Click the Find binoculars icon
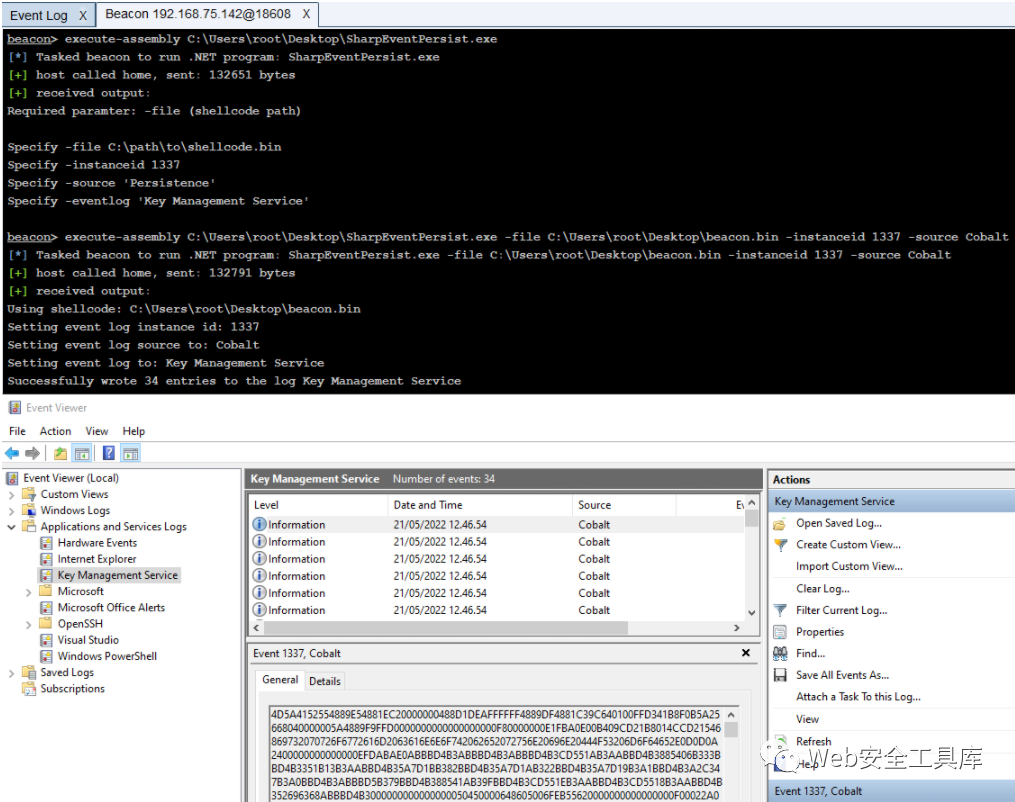This screenshot has width=1015, height=802. [780, 654]
